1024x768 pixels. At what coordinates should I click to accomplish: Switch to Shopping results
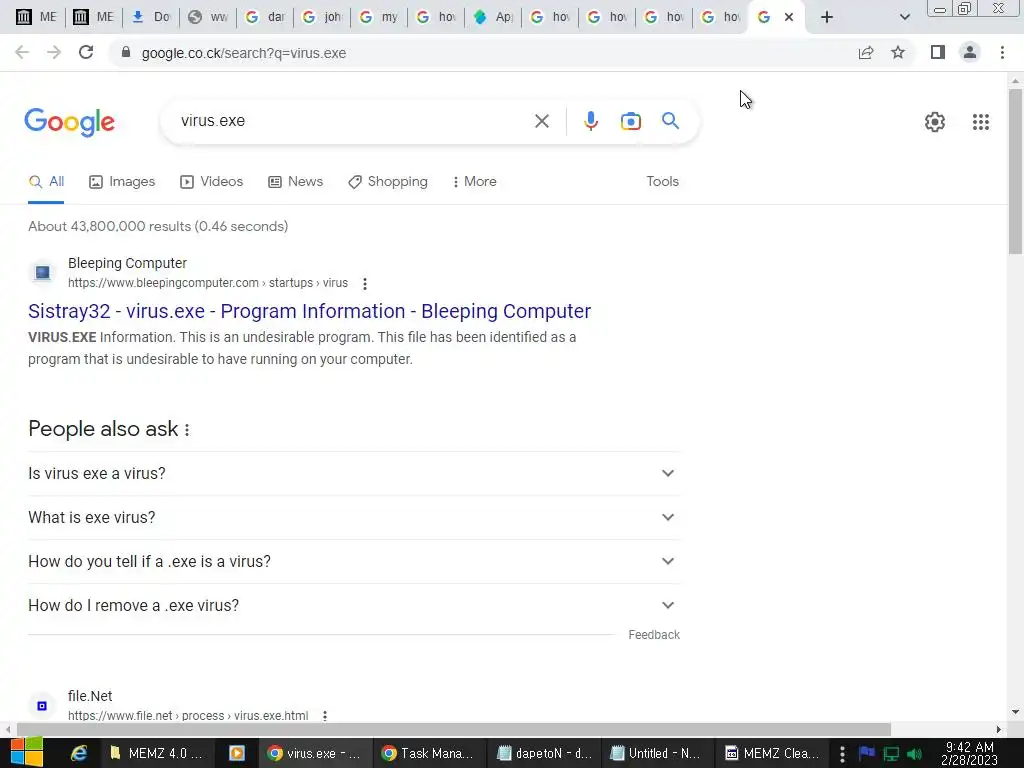click(388, 182)
